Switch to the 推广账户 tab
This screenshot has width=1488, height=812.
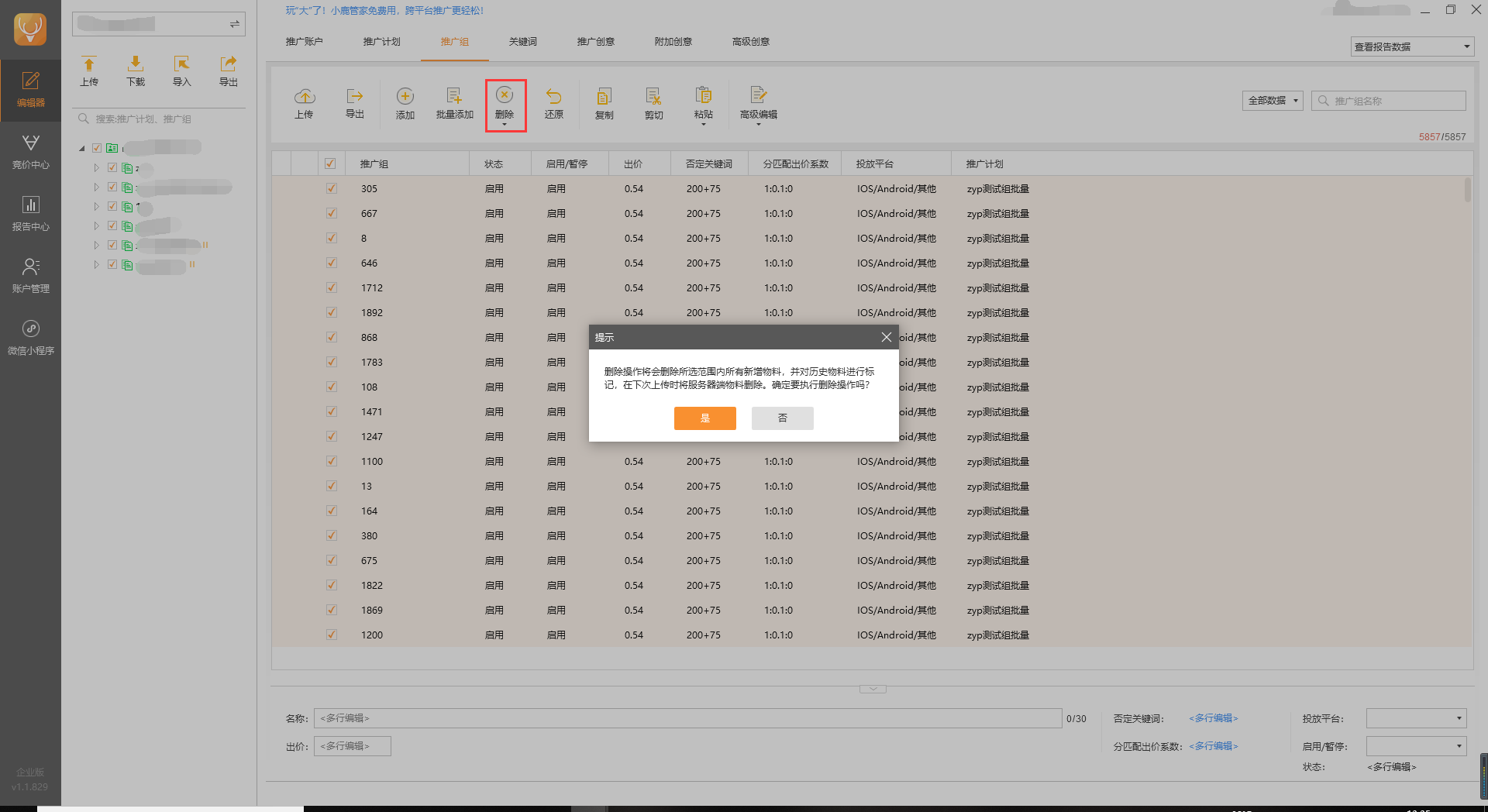(305, 42)
